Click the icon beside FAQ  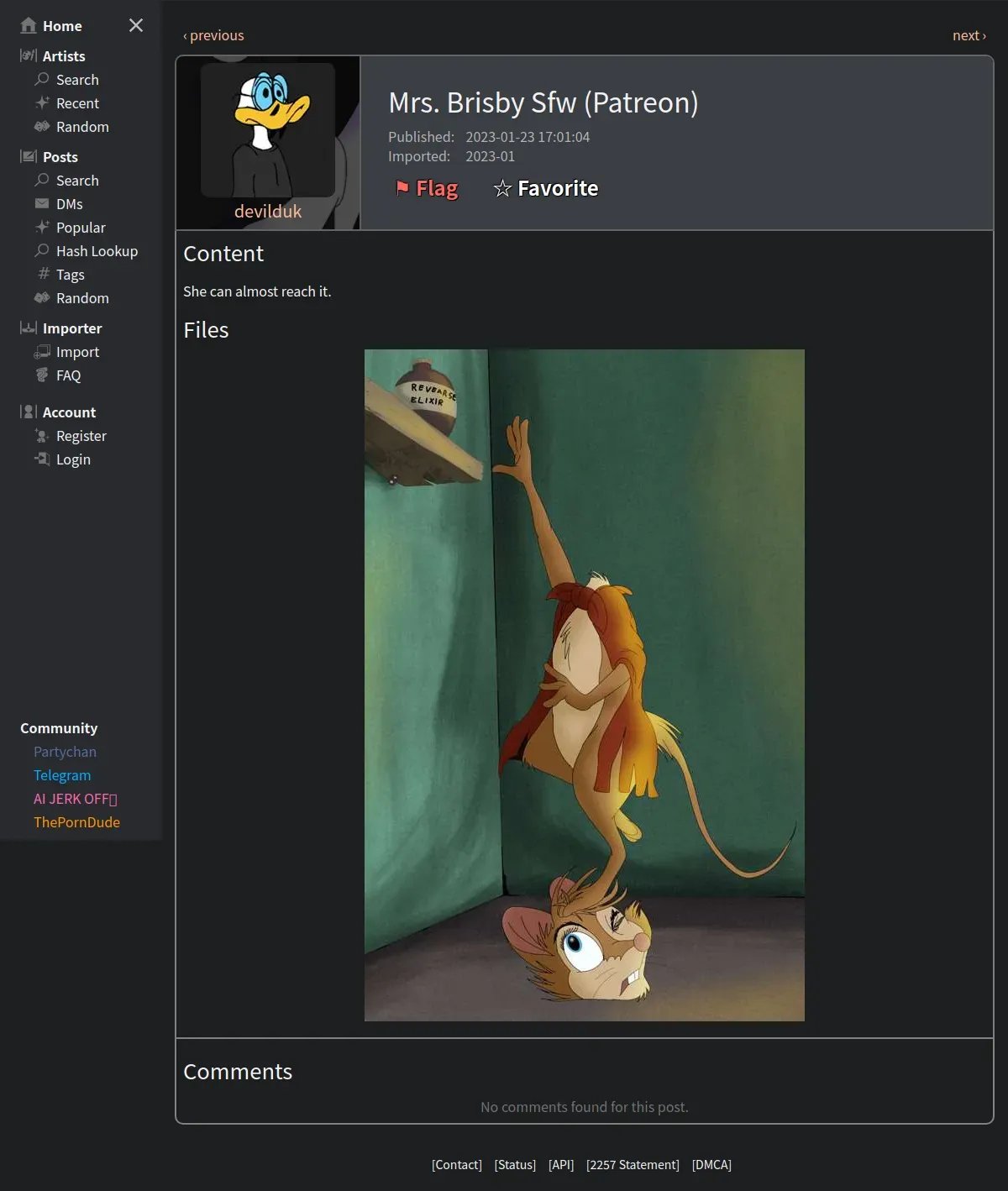click(42, 375)
